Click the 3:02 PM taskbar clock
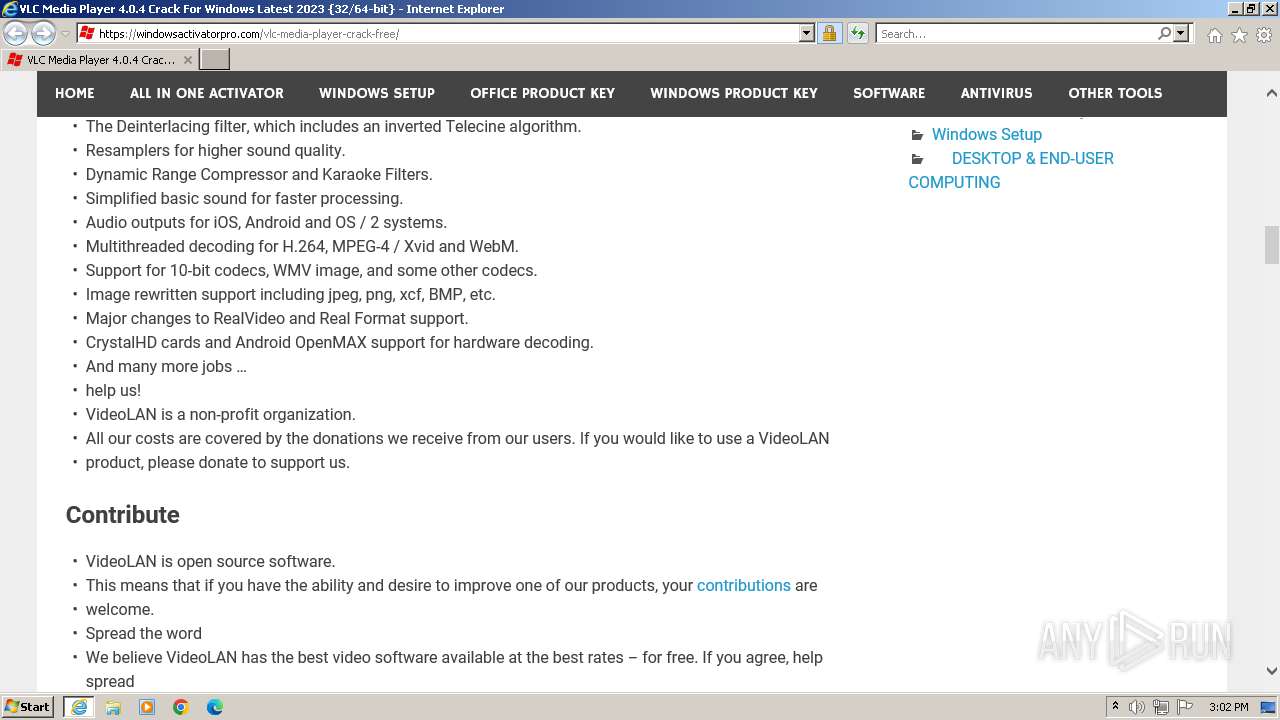1280x720 pixels. point(1229,707)
